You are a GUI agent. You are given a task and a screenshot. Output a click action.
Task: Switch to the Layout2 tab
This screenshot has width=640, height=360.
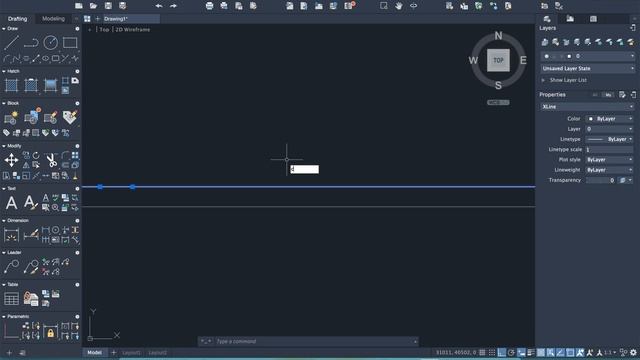point(158,352)
